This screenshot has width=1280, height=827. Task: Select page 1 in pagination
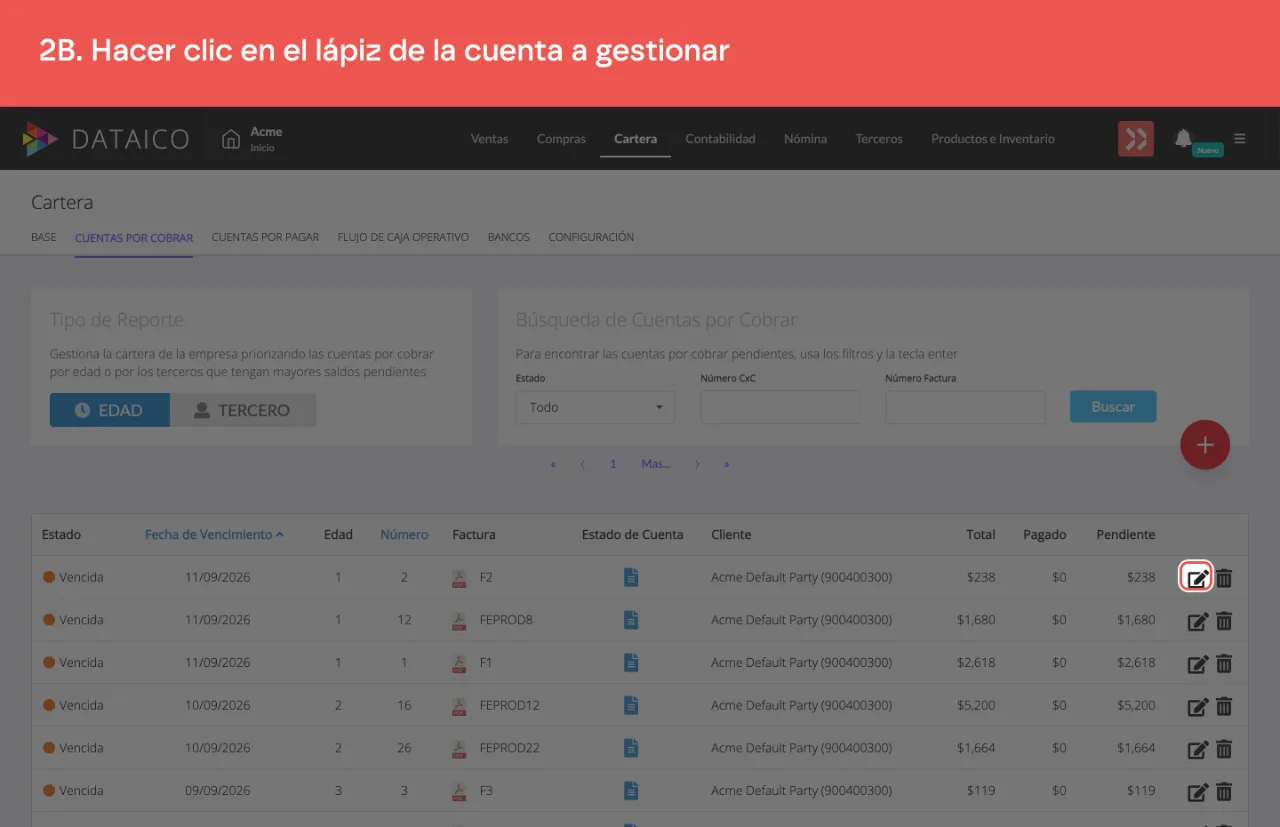[613, 464]
